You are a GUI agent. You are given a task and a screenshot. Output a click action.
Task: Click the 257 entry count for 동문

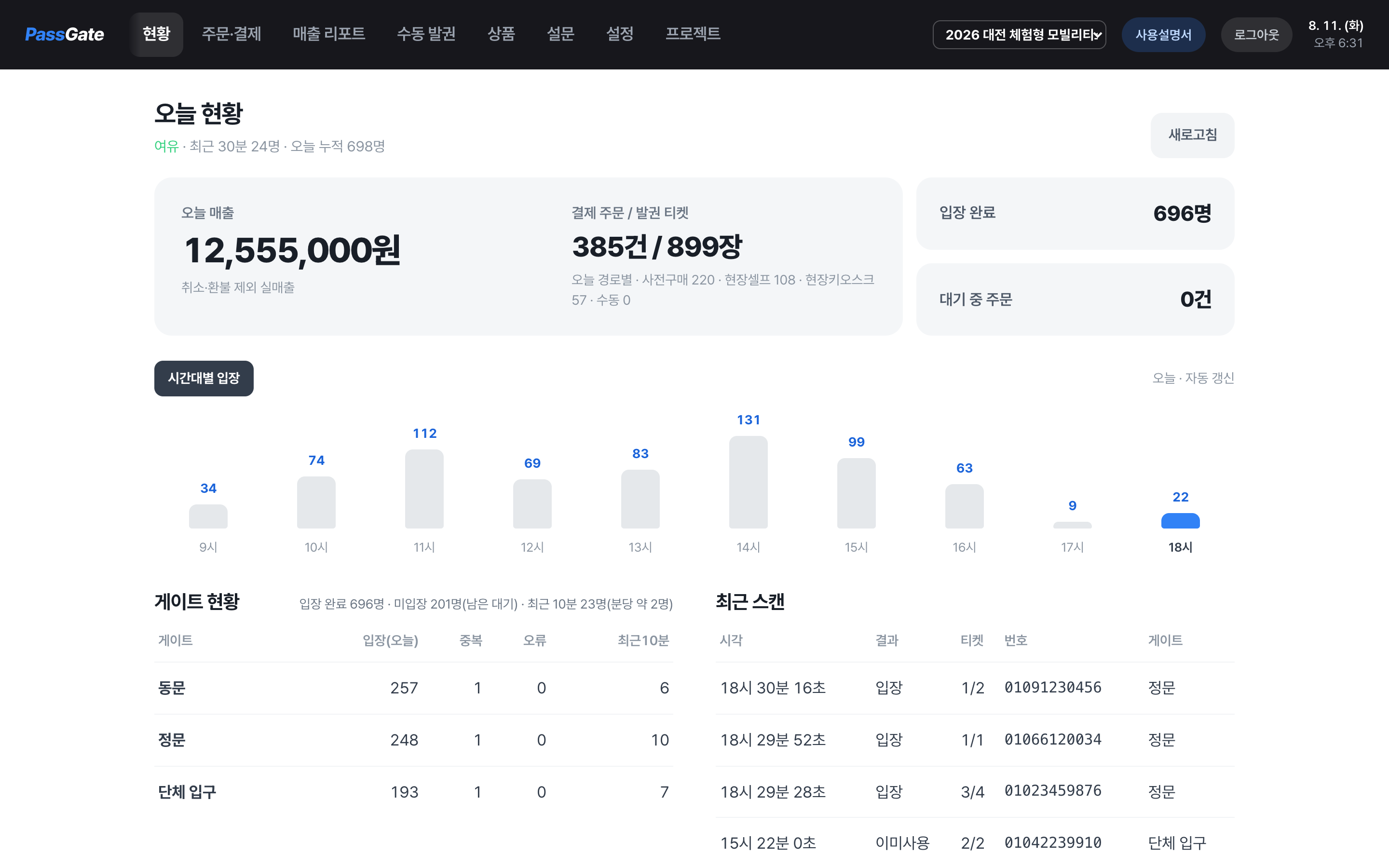tap(404, 688)
